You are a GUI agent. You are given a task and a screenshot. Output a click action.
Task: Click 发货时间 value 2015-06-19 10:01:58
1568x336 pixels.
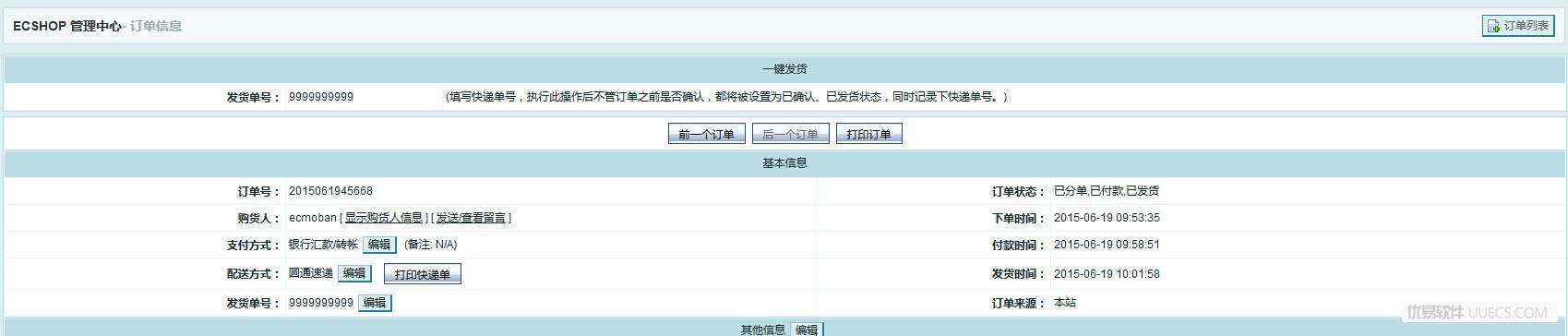tap(1107, 274)
